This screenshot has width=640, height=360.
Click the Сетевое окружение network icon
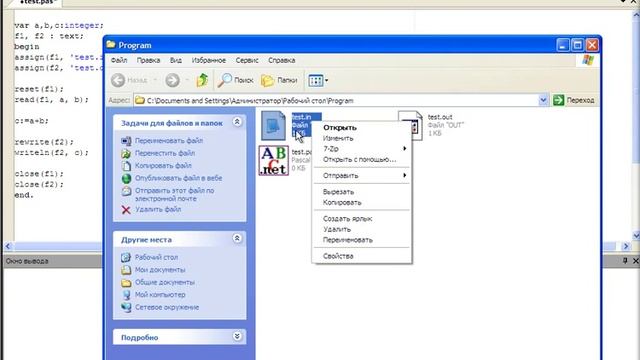pyautogui.click(x=127, y=307)
